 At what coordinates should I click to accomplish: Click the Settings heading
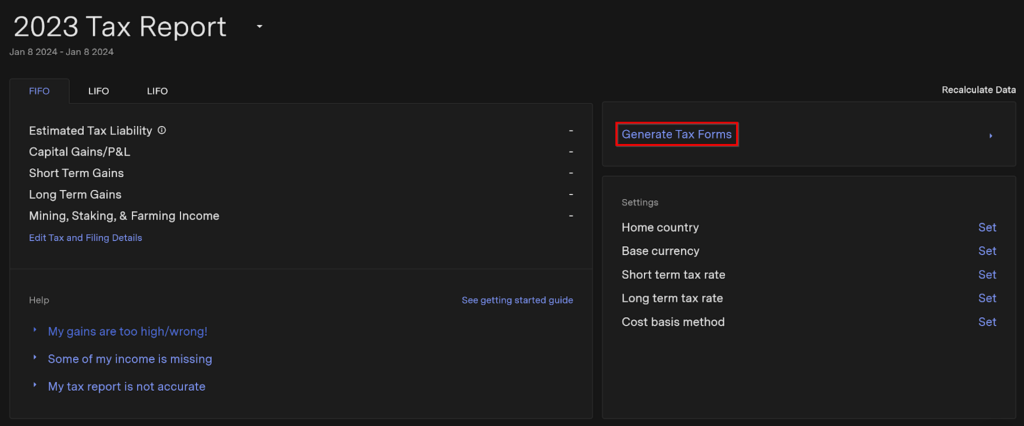(x=639, y=203)
